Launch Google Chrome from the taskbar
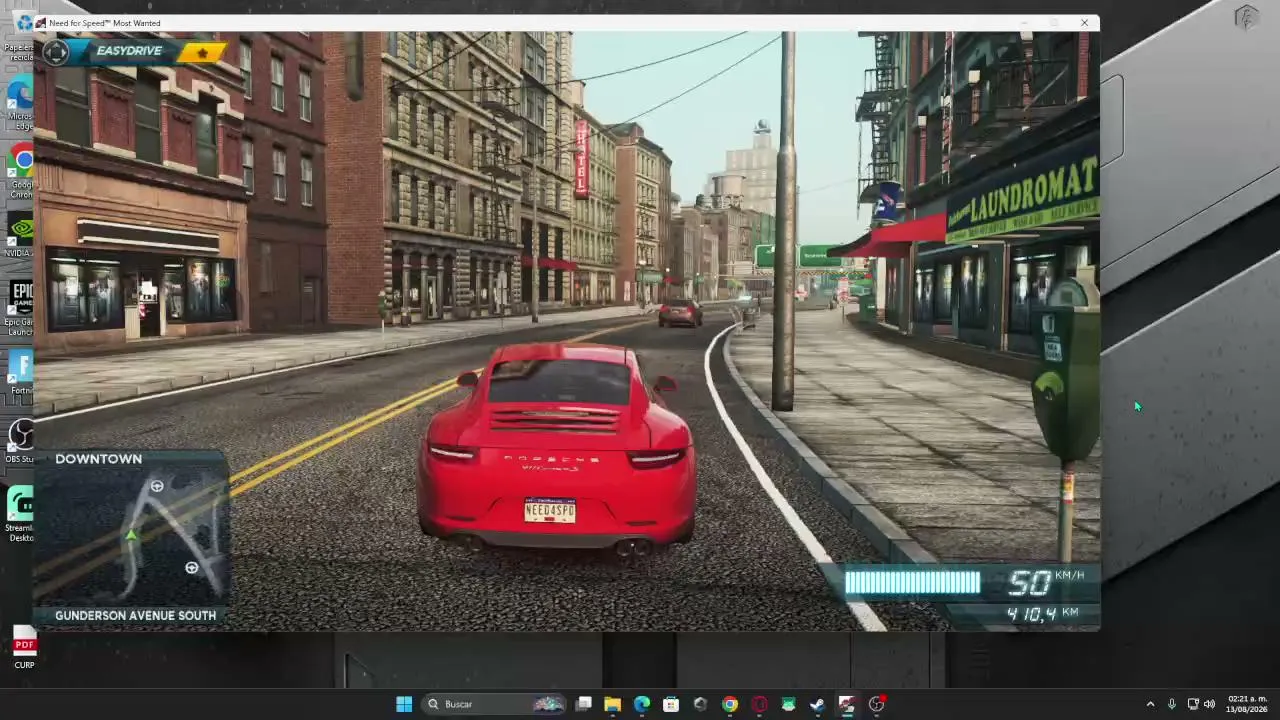This screenshot has height=720, width=1280. click(x=730, y=704)
